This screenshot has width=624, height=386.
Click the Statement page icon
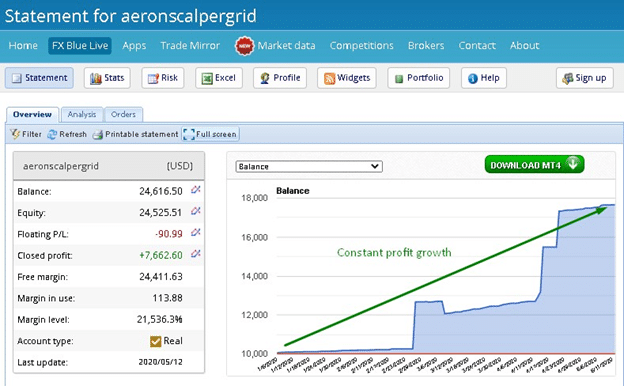tap(17, 78)
